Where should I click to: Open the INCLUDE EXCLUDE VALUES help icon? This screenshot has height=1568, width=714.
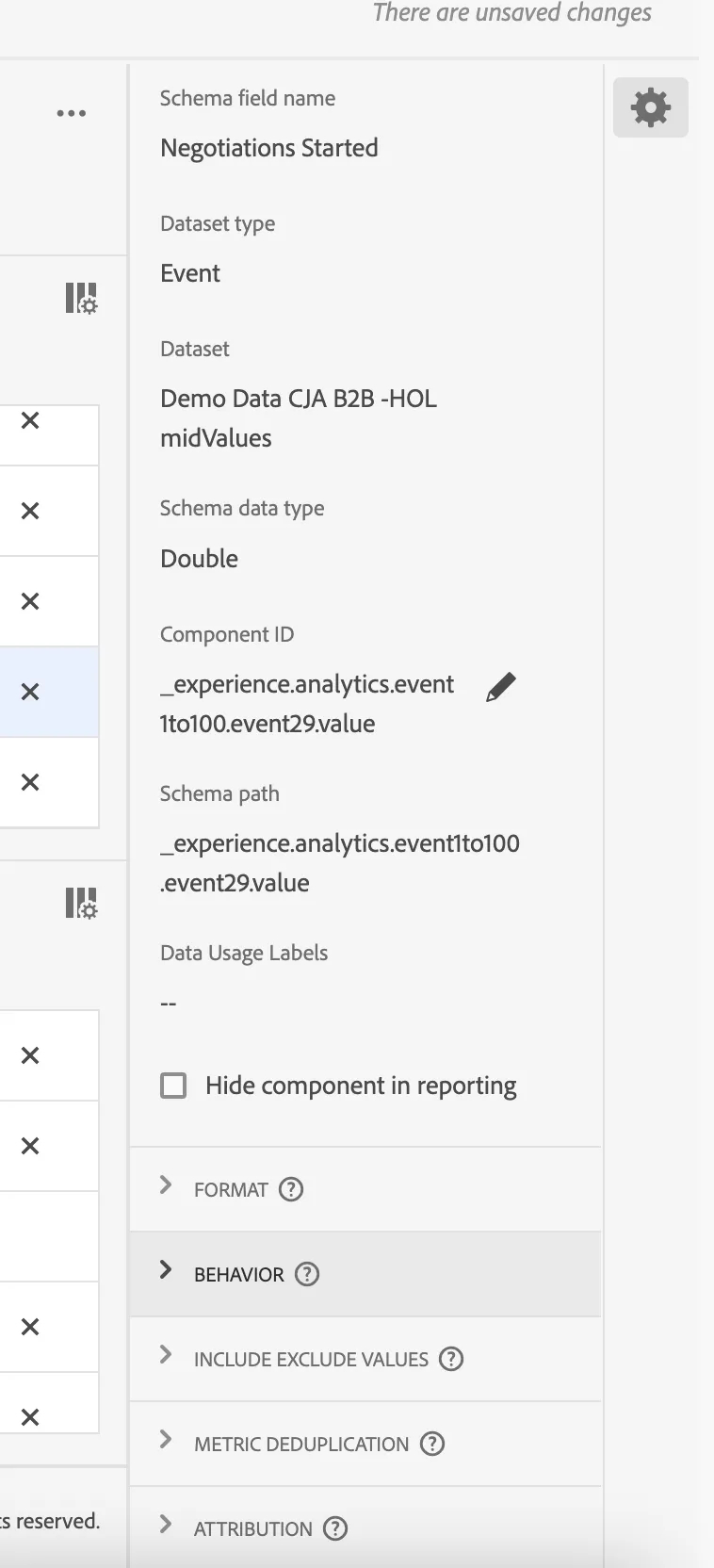pos(452,1359)
